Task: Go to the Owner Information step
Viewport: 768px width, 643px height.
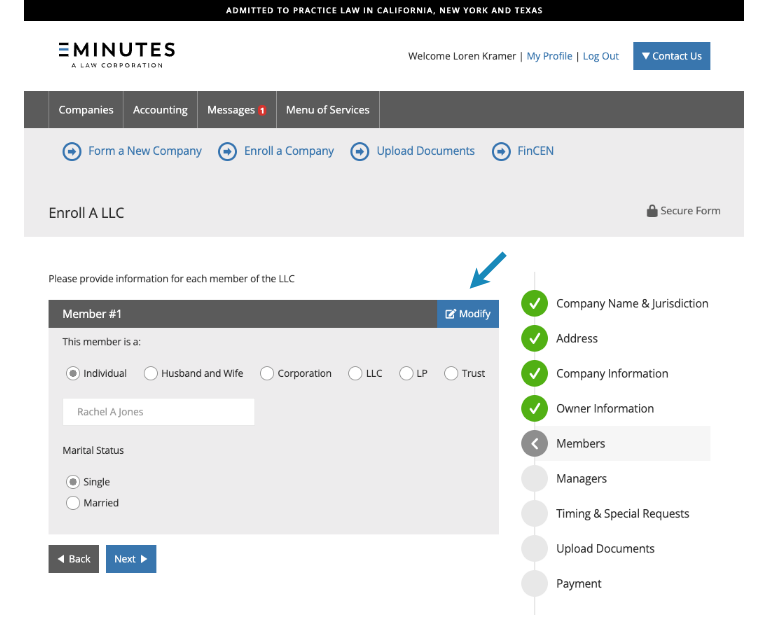Action: point(605,408)
